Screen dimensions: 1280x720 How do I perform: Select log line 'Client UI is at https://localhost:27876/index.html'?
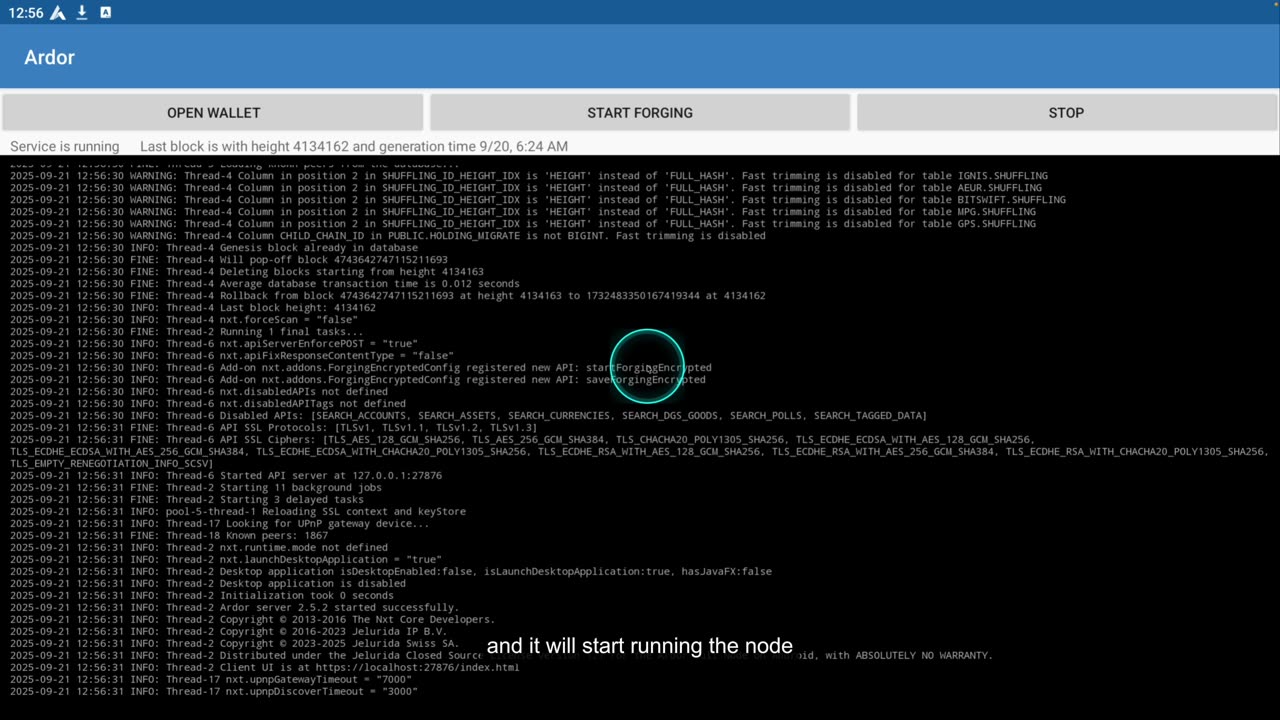tap(265, 668)
